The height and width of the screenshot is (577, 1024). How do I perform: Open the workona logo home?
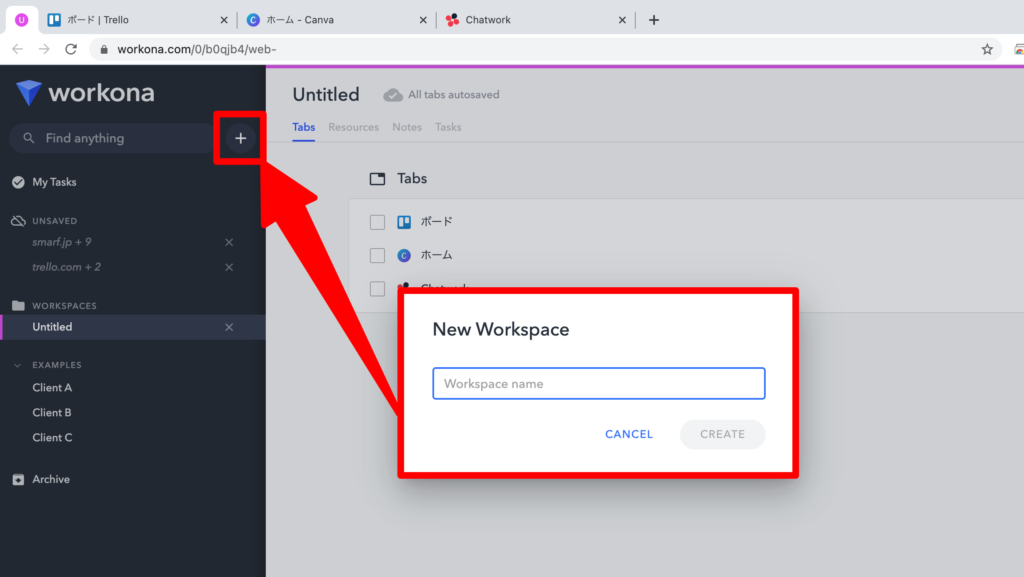click(x=86, y=93)
